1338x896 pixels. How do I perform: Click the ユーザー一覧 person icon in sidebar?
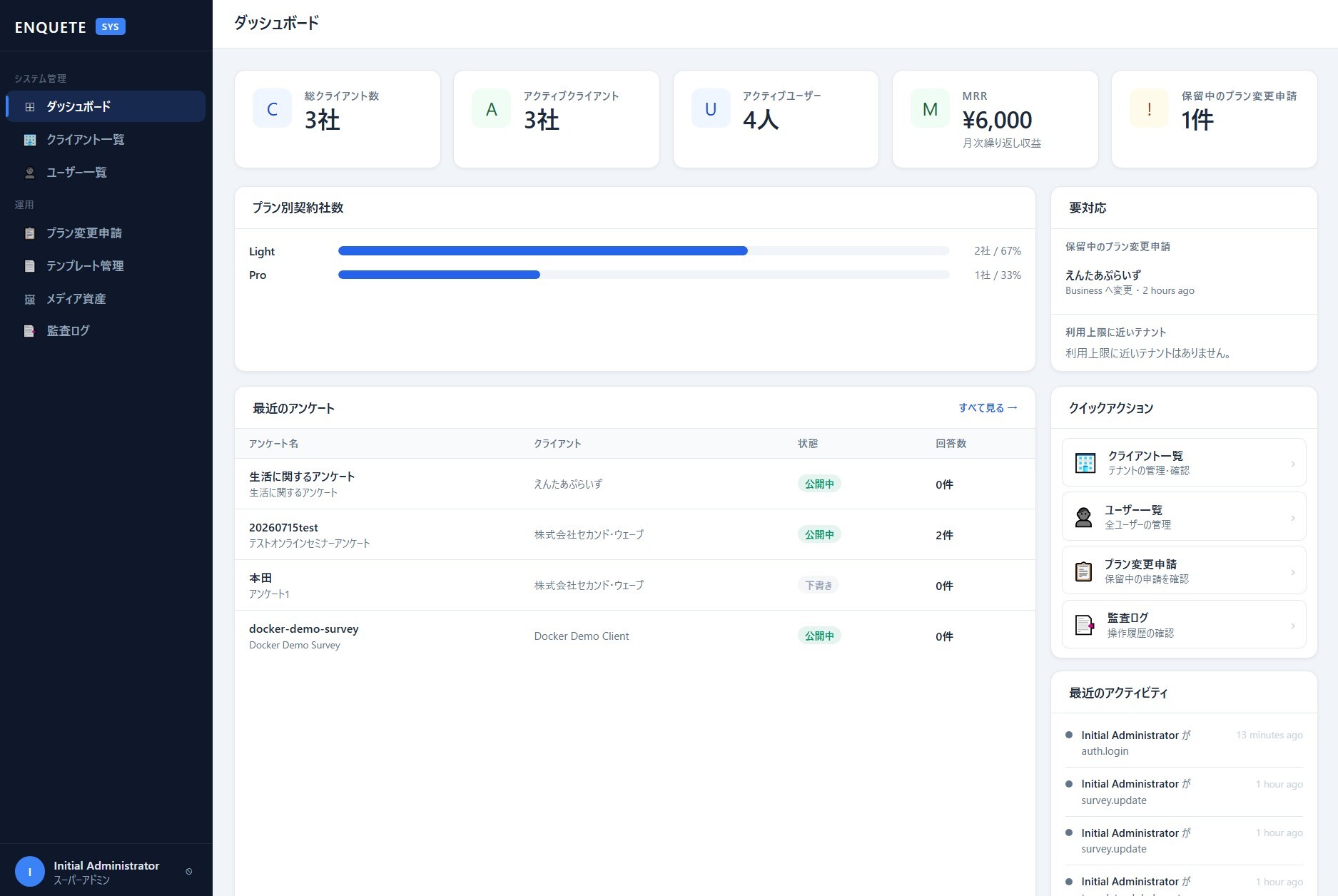[x=30, y=173]
